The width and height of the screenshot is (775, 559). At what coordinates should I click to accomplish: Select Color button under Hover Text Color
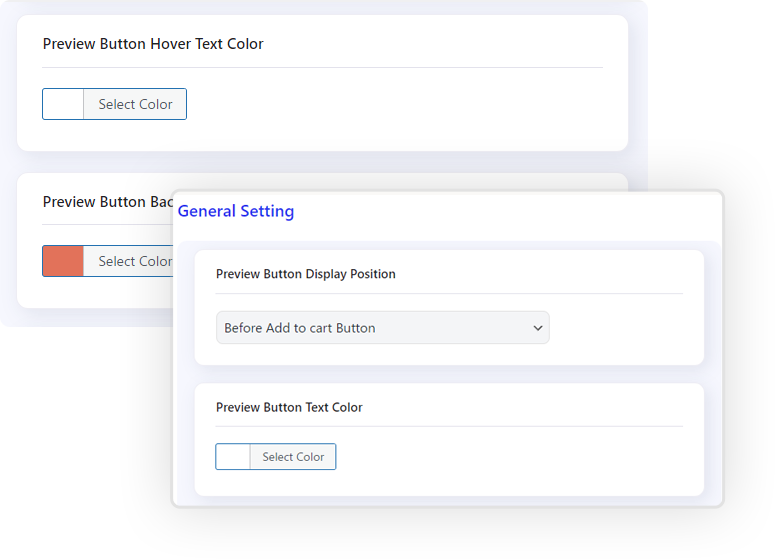[x=135, y=104]
